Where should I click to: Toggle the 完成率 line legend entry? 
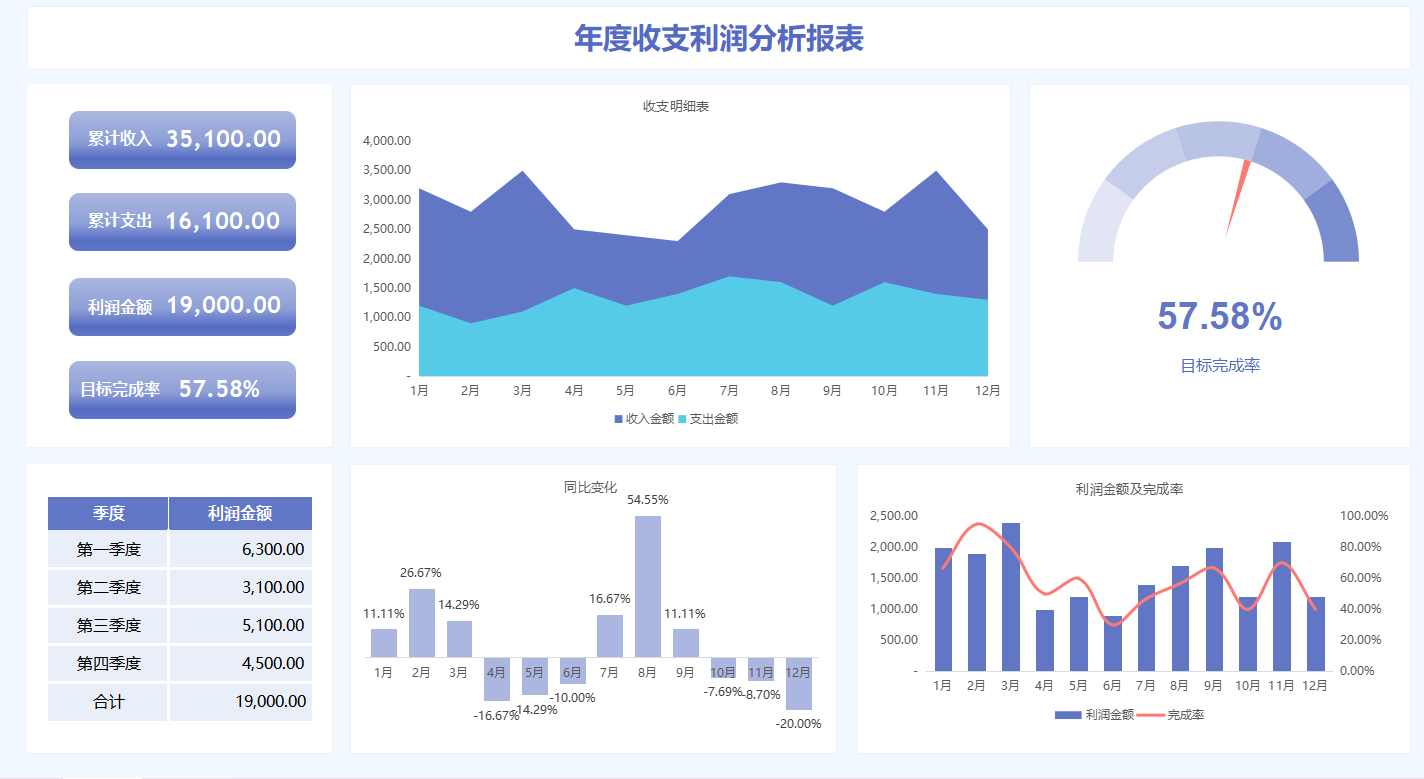tap(1190, 715)
